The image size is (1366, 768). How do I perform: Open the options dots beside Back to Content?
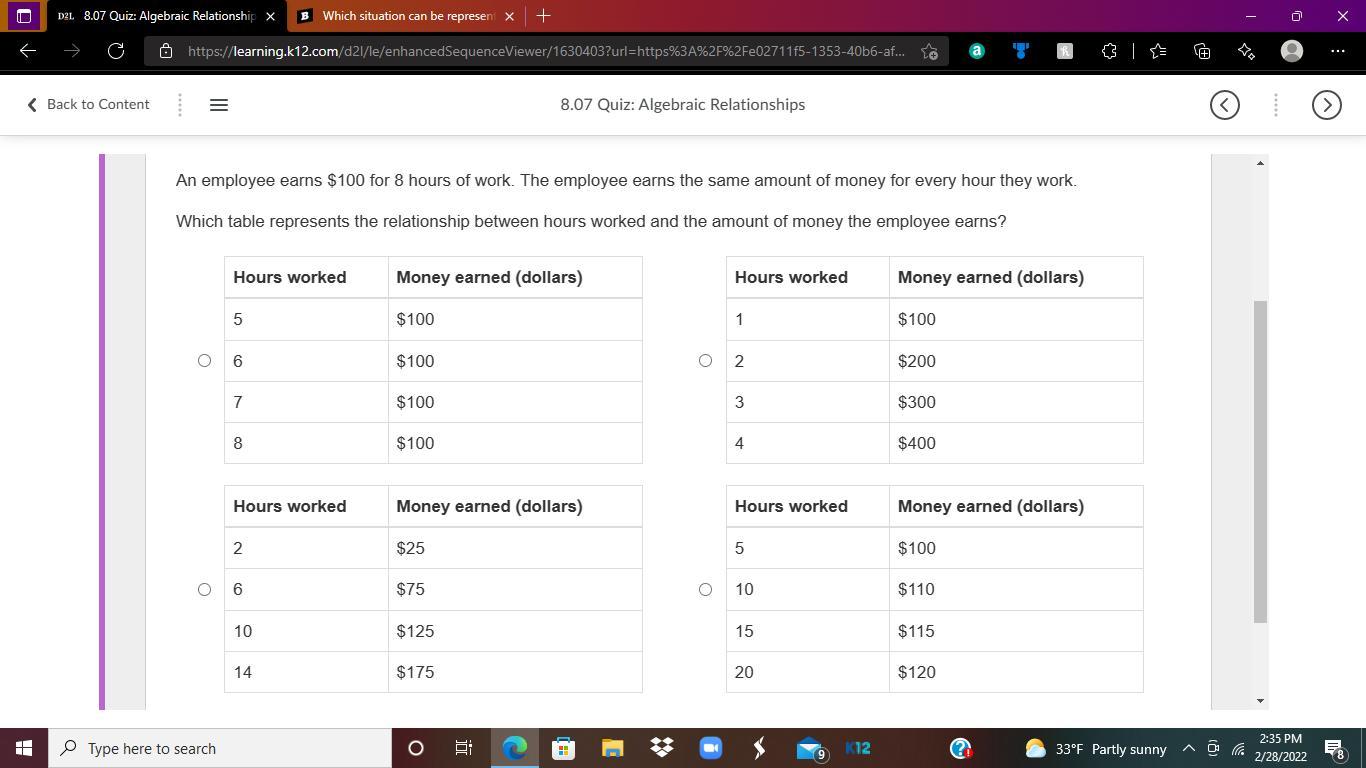pos(180,105)
